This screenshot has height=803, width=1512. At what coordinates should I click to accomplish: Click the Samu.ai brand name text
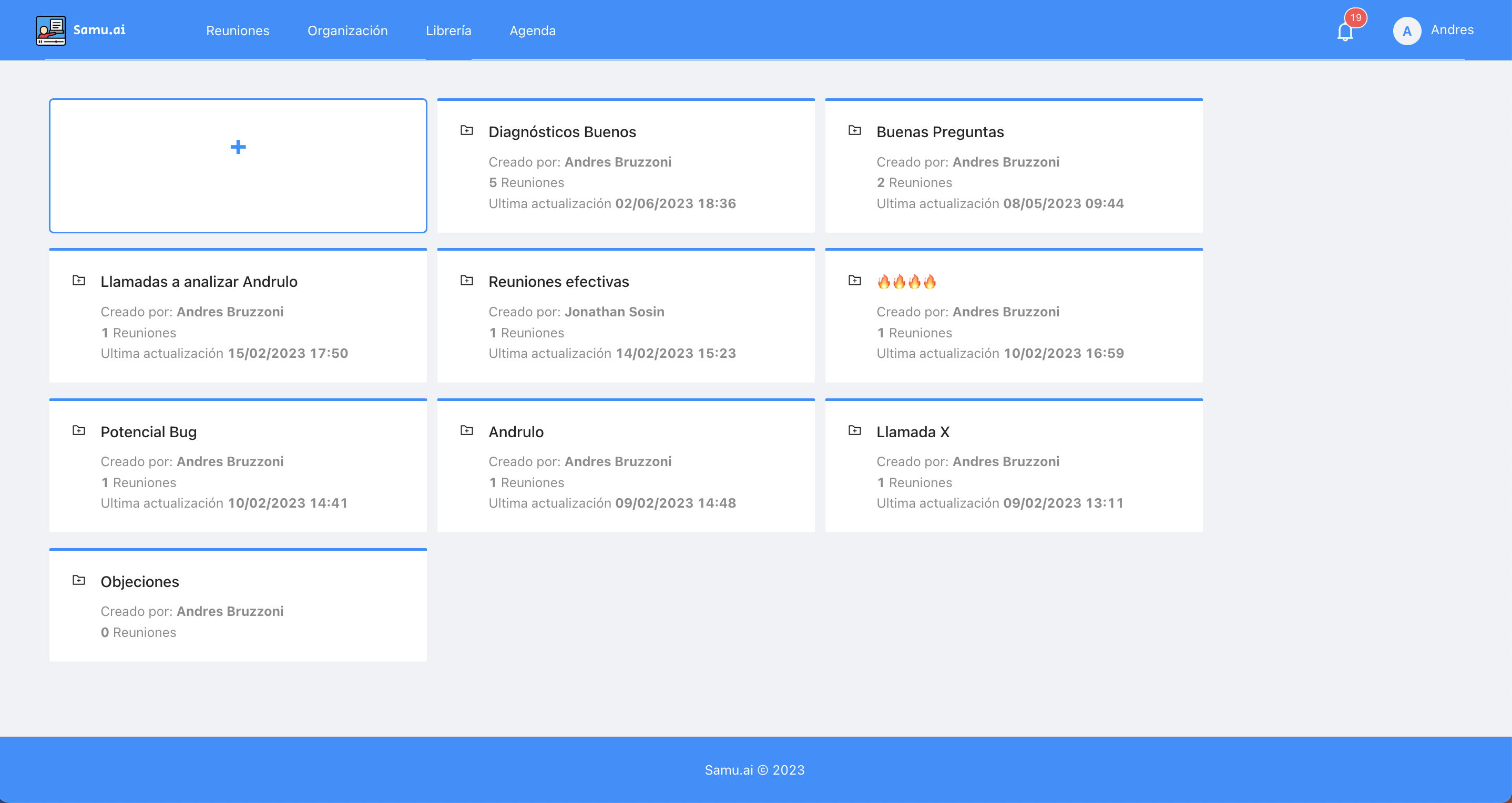pyautogui.click(x=99, y=30)
